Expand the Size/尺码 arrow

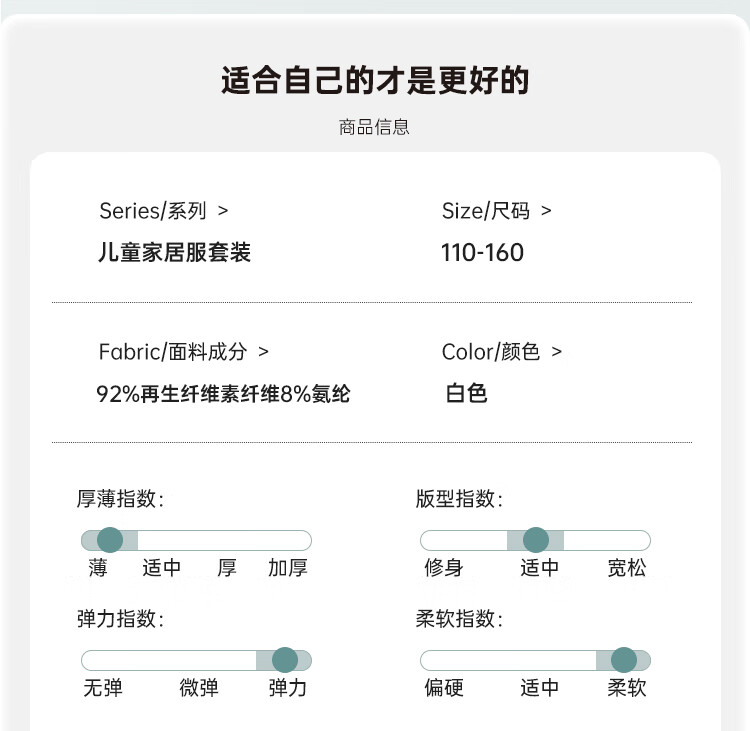tap(546, 211)
